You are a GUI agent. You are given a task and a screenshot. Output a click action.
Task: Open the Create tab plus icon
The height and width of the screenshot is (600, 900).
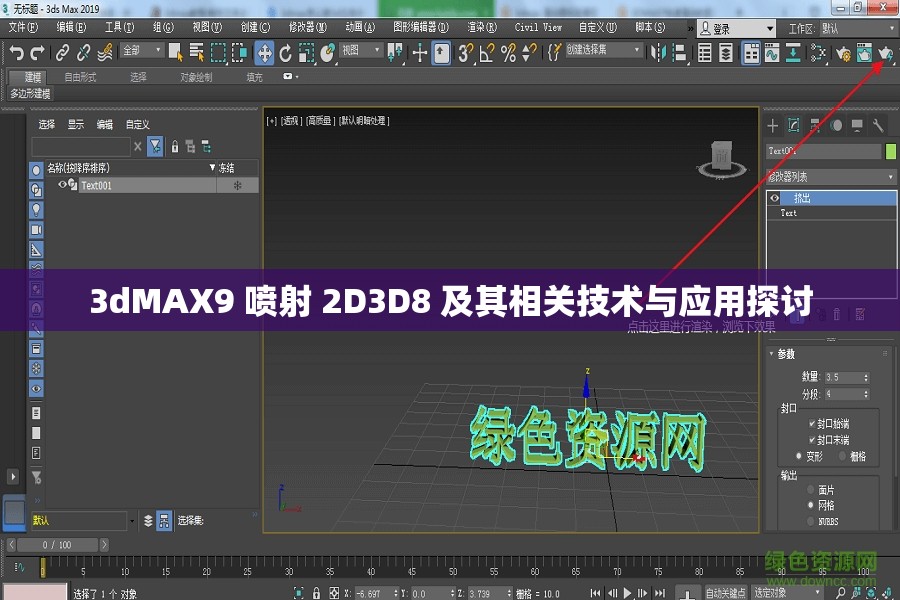pos(773,125)
